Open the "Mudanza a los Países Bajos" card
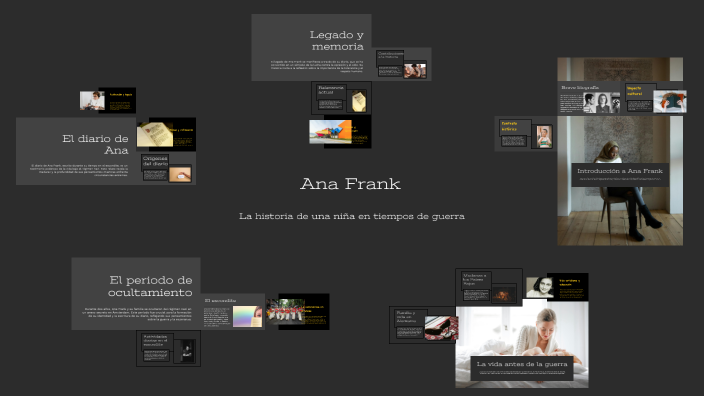The height and width of the screenshot is (396, 704). pos(489,287)
